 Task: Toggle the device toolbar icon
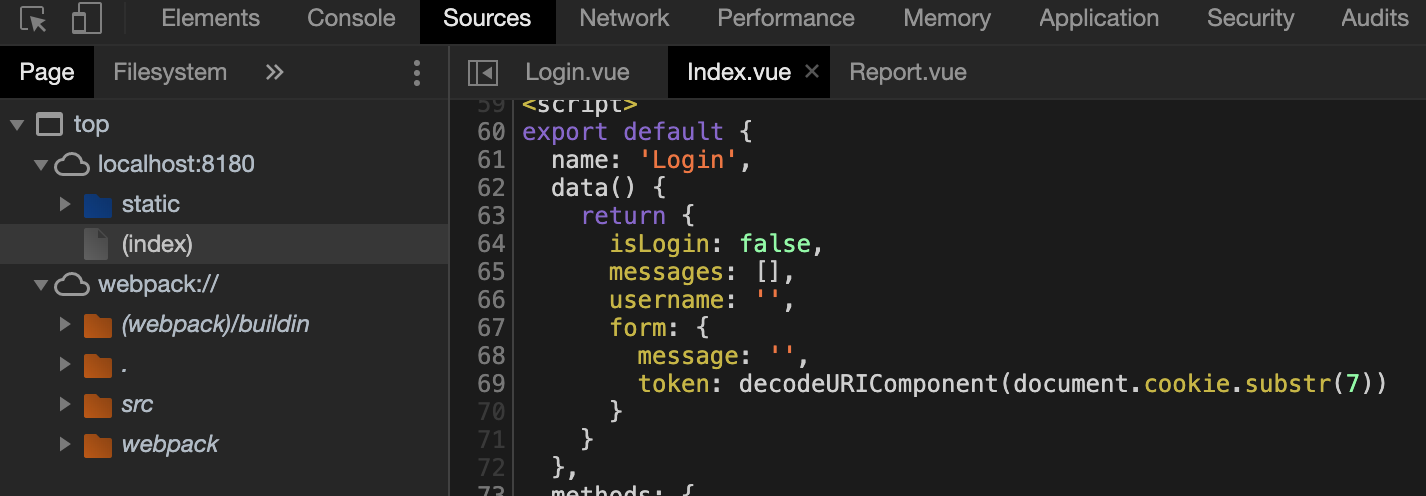pos(87,19)
